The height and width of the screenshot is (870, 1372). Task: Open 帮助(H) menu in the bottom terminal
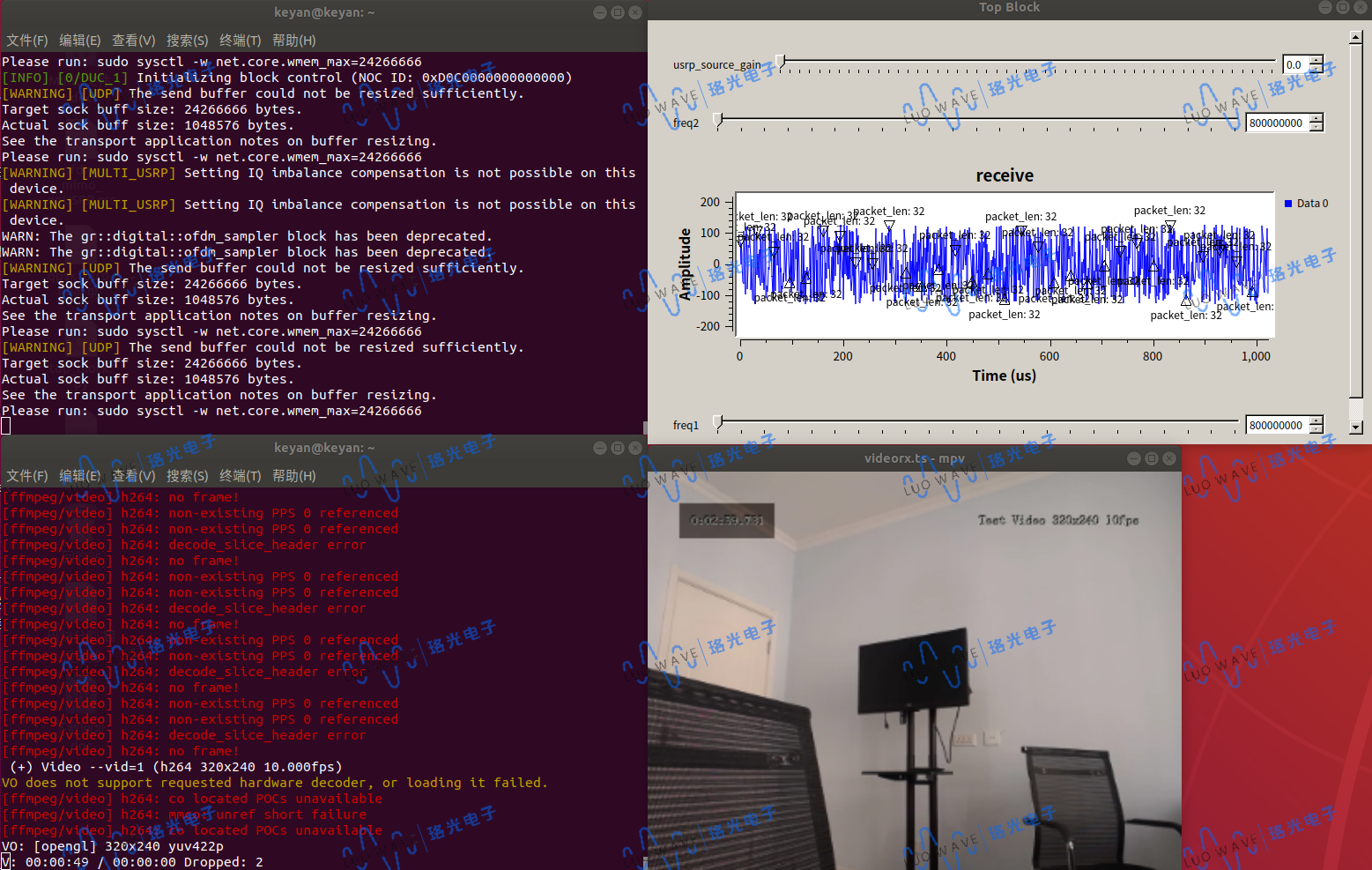pyautogui.click(x=293, y=476)
